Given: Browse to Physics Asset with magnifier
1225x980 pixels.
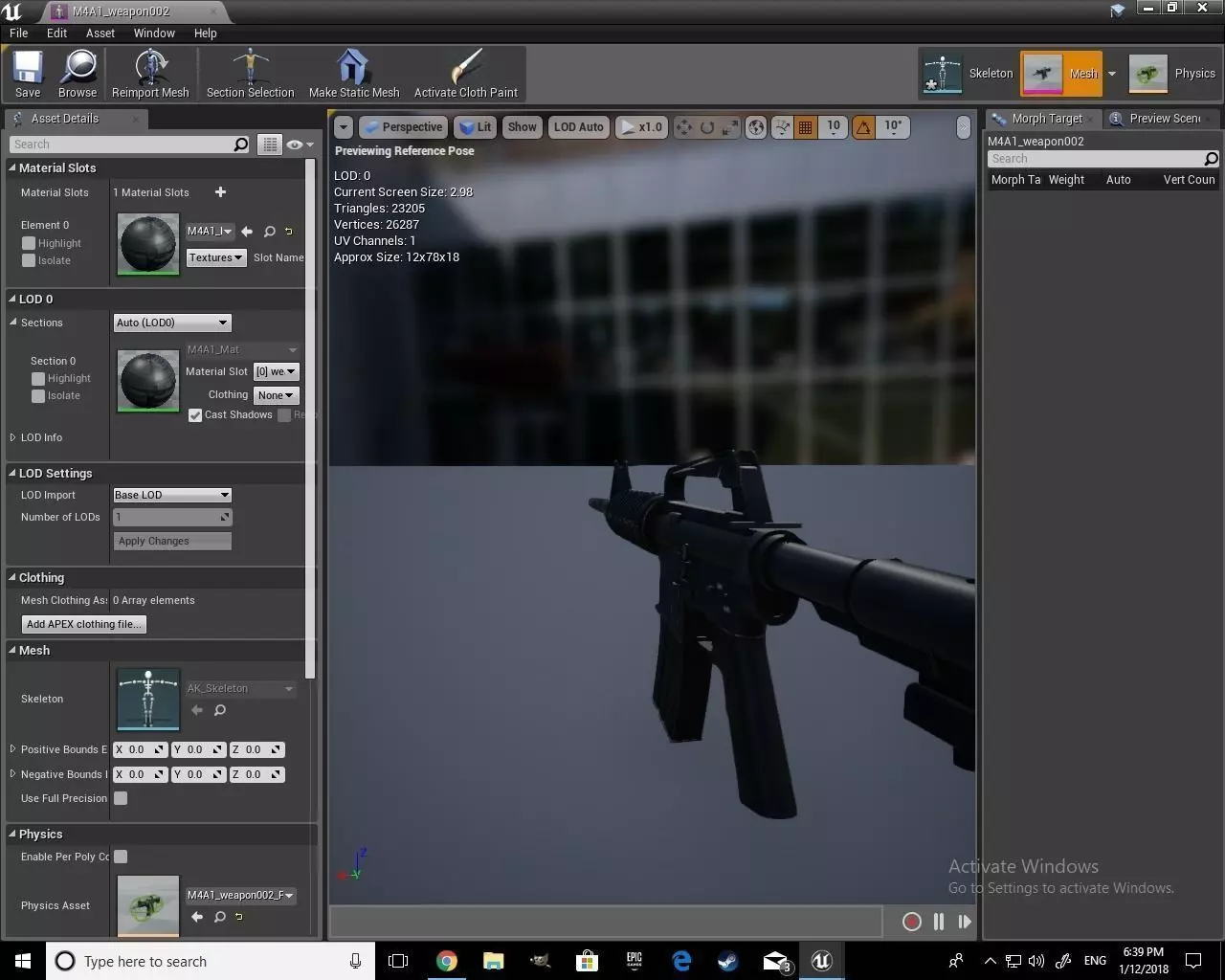Looking at the screenshot, I should (220, 917).
